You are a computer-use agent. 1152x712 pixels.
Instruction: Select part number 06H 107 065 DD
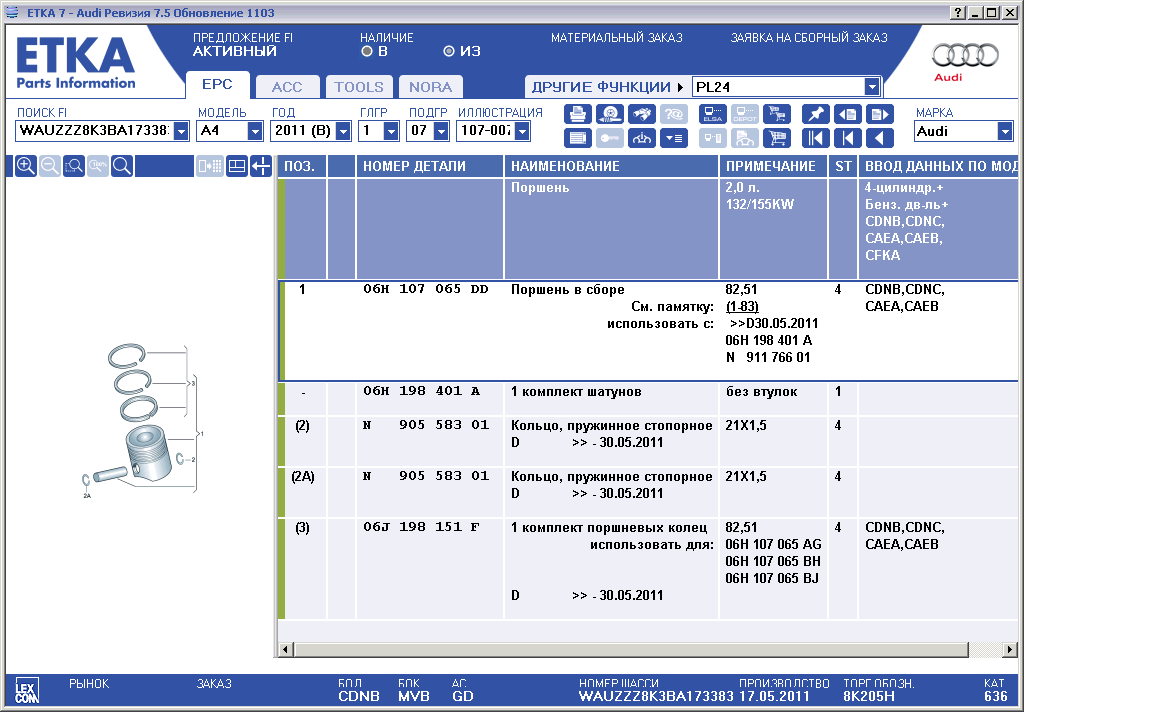(426, 290)
